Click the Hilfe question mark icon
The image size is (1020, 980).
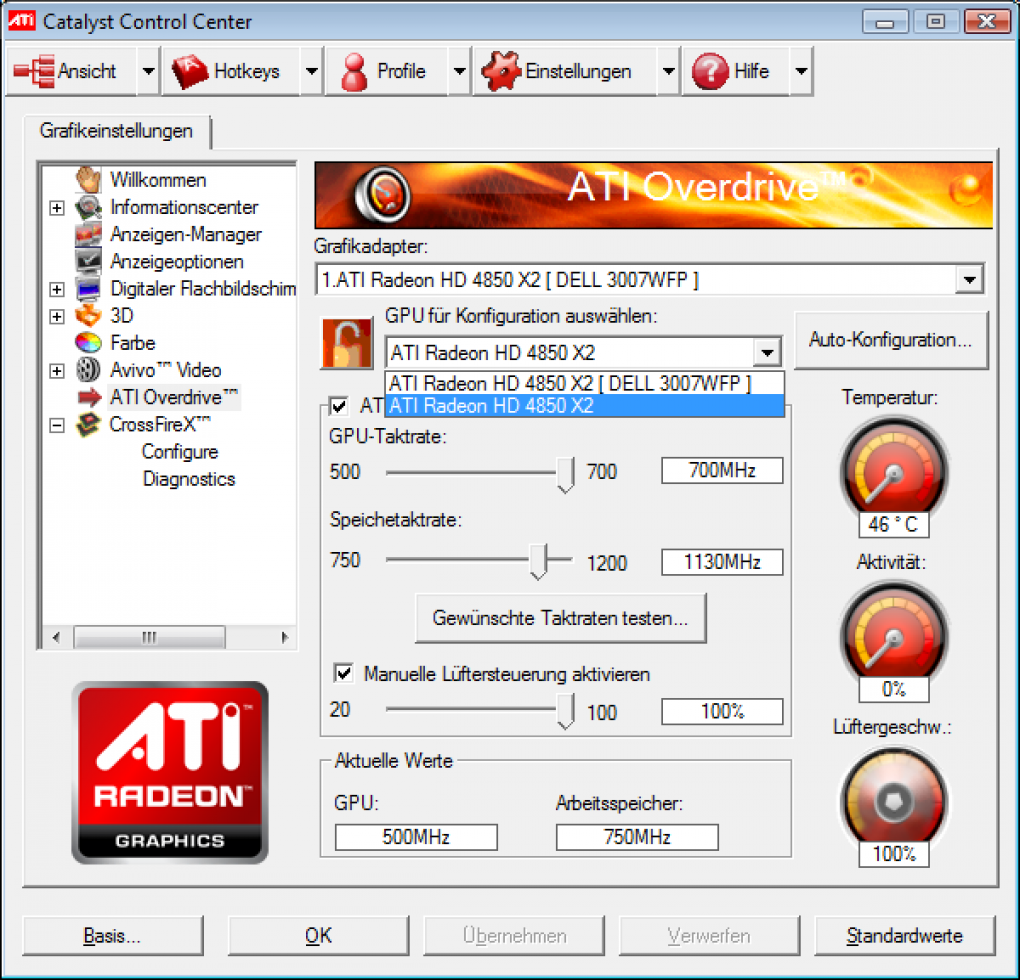point(710,71)
